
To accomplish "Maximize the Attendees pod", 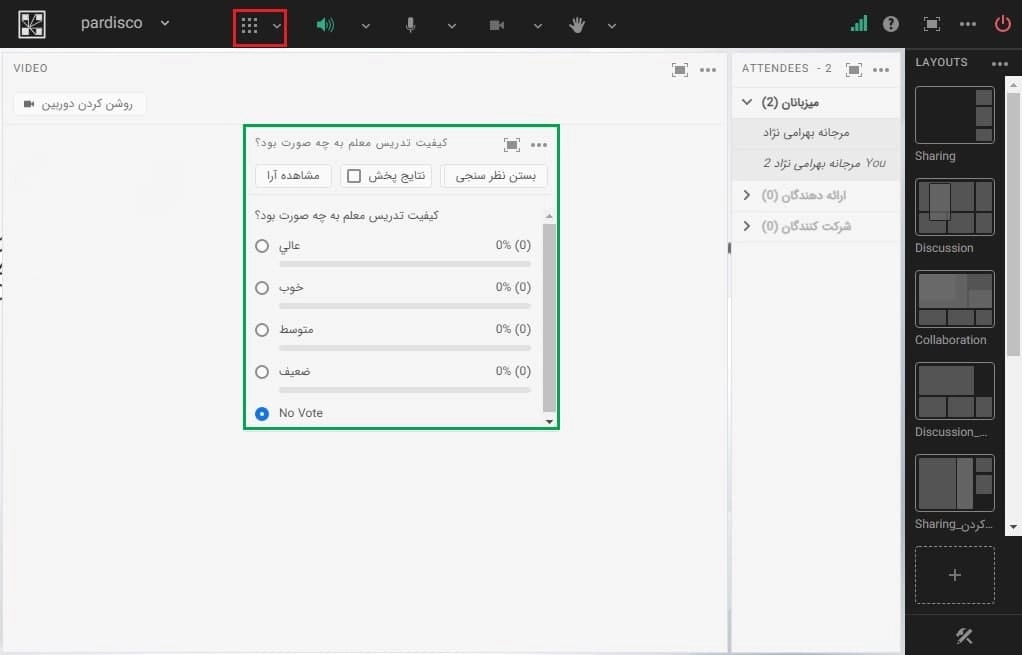I will click(854, 70).
